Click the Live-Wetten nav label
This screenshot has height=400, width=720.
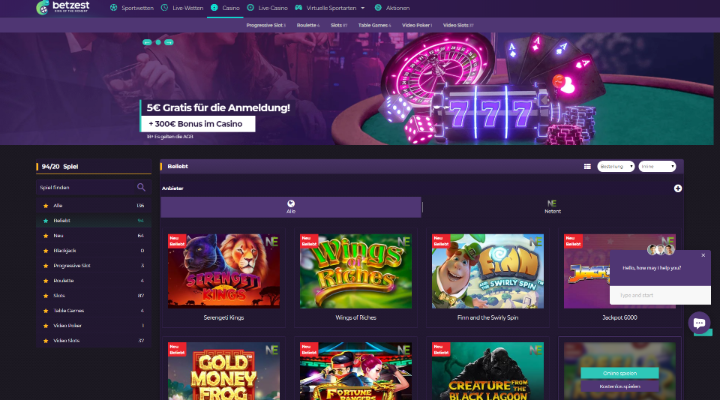point(187,8)
